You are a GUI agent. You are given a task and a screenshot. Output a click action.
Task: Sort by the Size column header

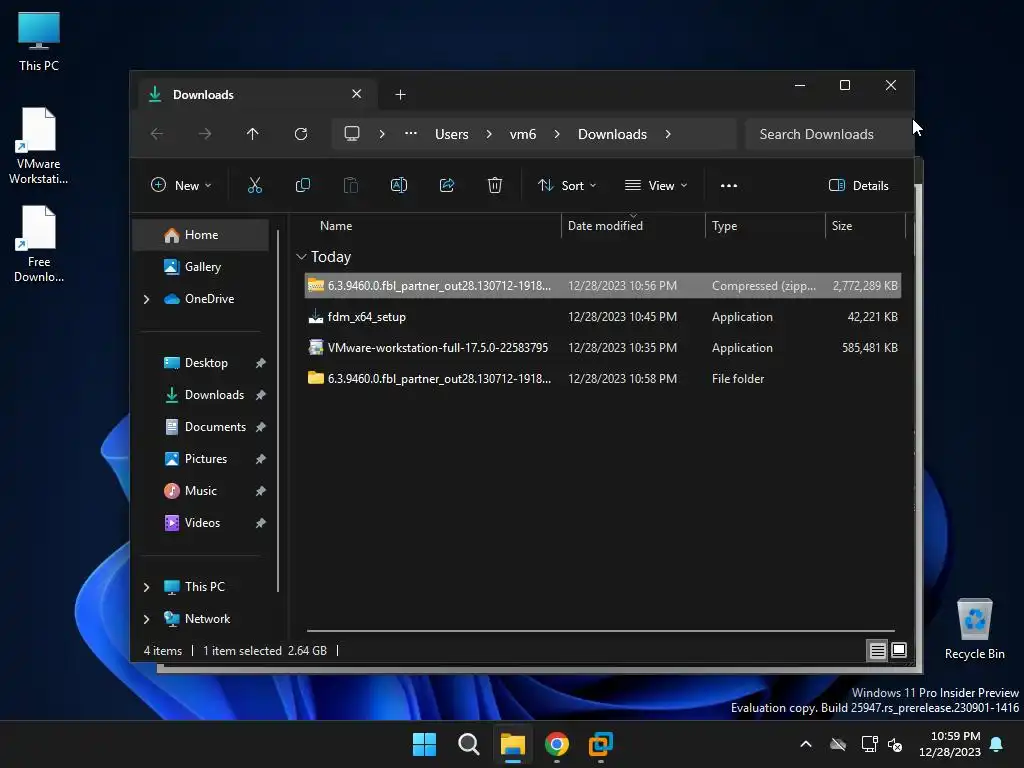(842, 226)
